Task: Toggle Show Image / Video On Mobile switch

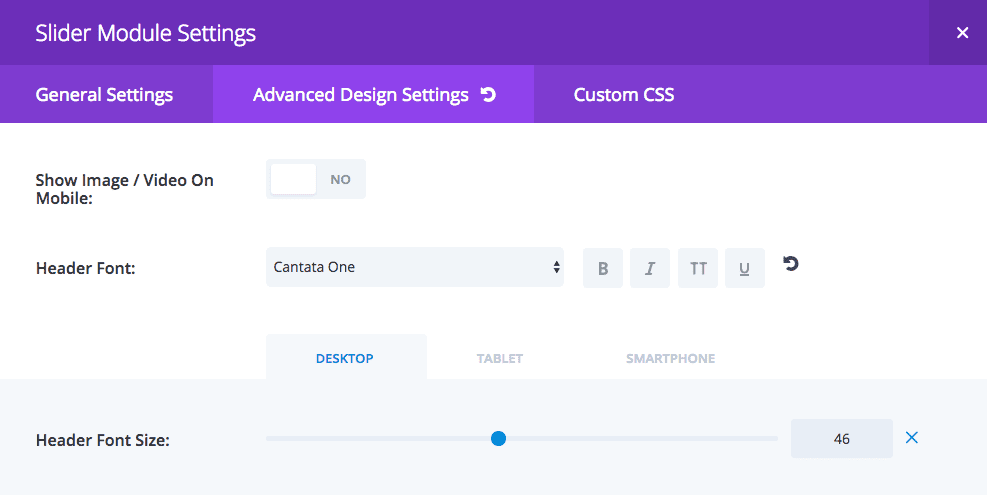Action: coord(316,179)
